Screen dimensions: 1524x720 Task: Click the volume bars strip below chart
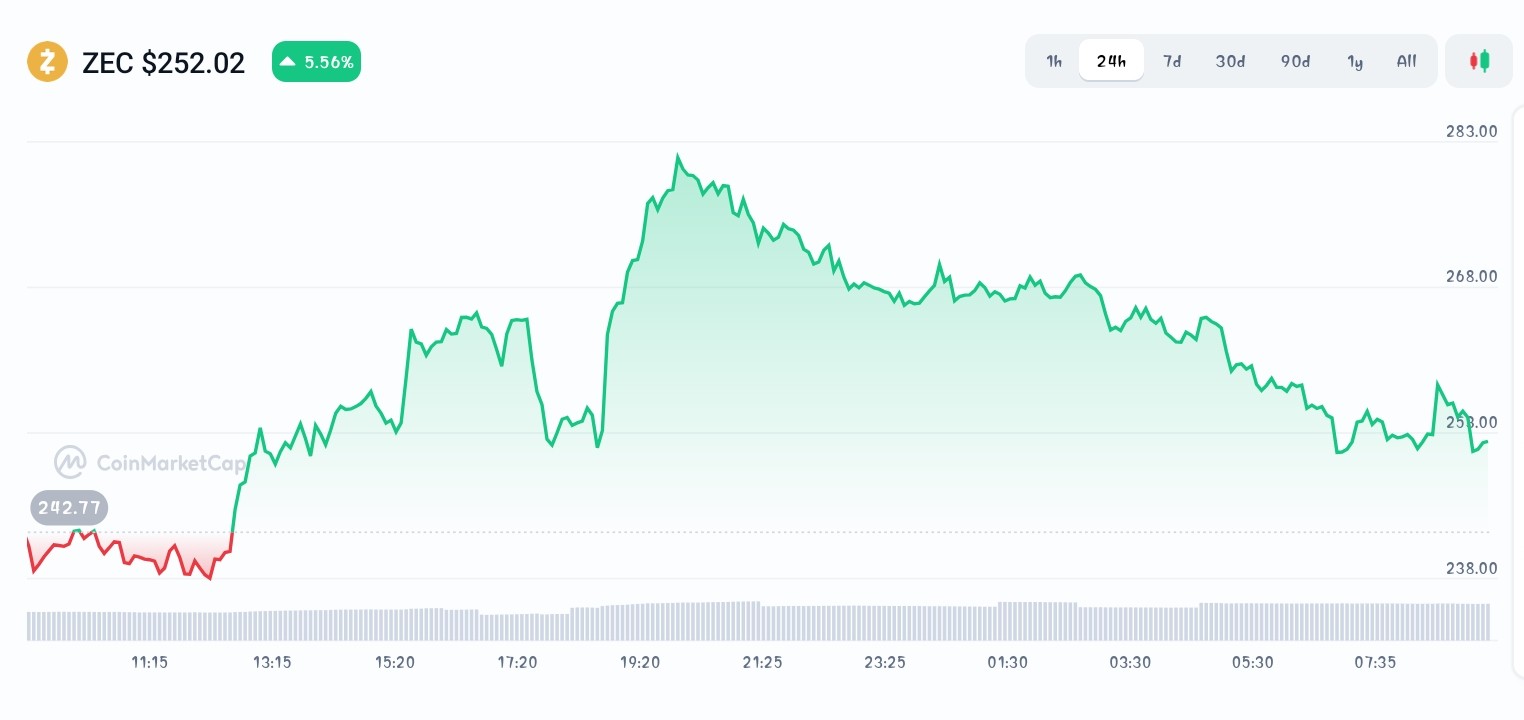pyautogui.click(x=758, y=621)
